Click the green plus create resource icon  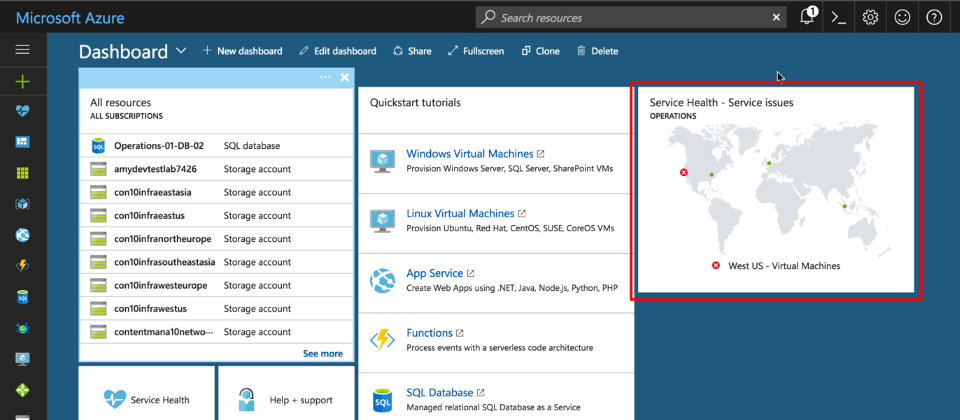click(23, 81)
